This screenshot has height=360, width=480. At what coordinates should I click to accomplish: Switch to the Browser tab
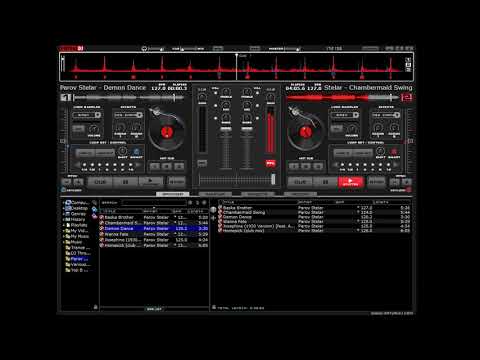(173, 194)
